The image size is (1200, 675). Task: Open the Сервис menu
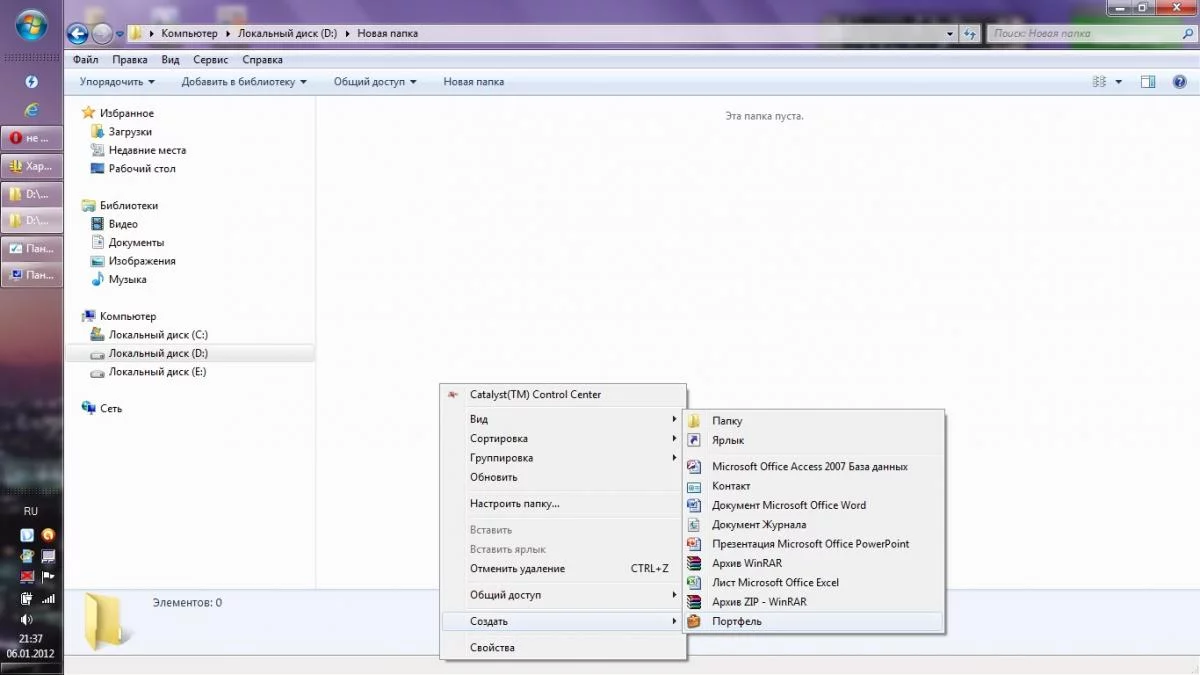(x=210, y=60)
